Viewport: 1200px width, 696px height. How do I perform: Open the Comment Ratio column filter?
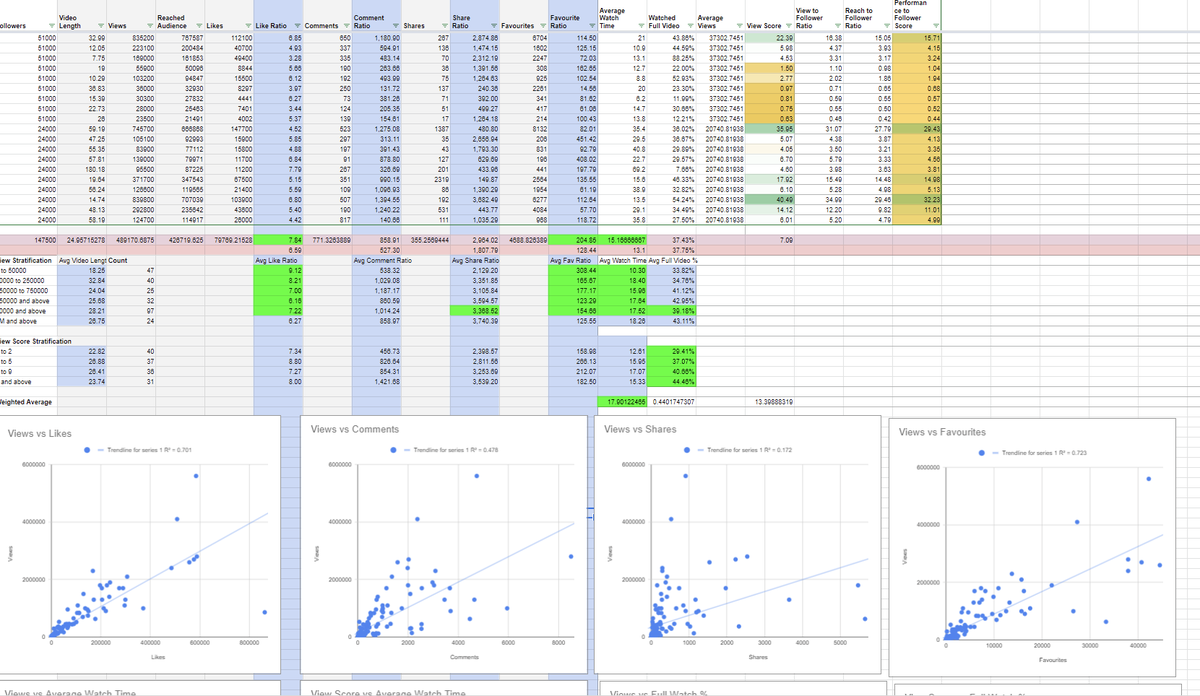pyautogui.click(x=396, y=25)
